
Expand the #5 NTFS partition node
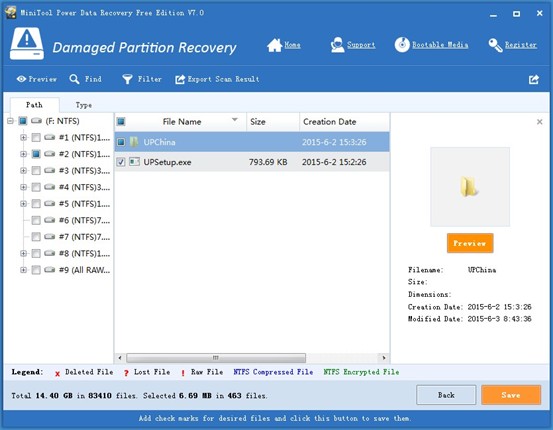coord(23,204)
